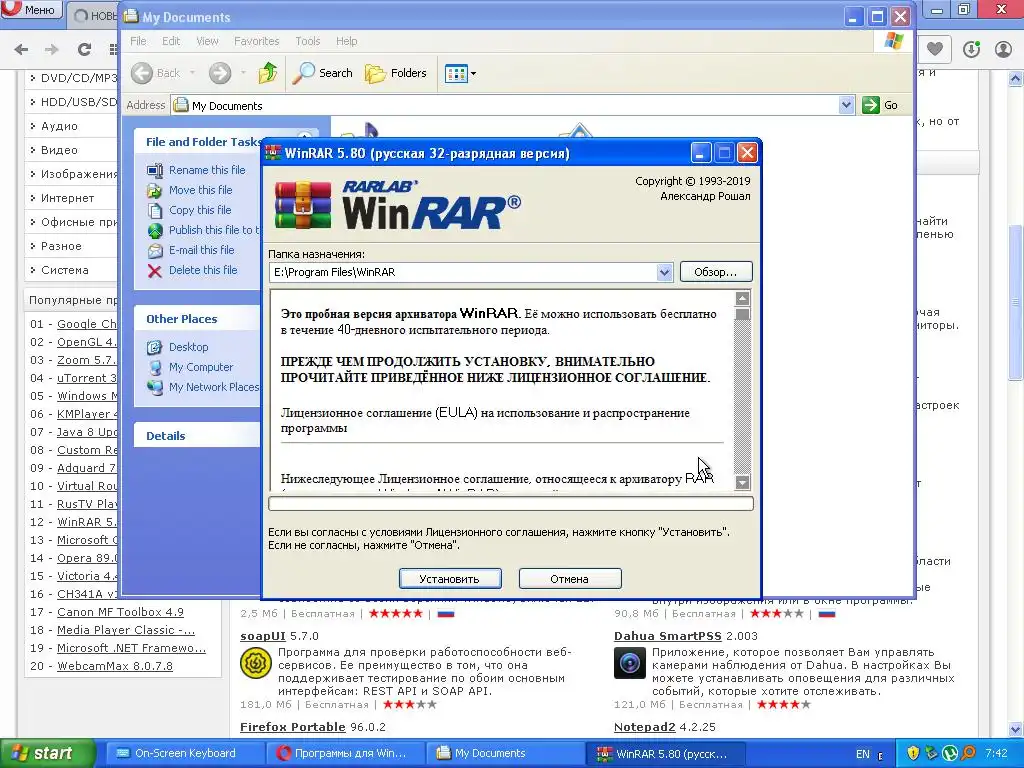The width and height of the screenshot is (1024, 768).
Task: Open the Notepad2 program link
Action: click(645, 727)
